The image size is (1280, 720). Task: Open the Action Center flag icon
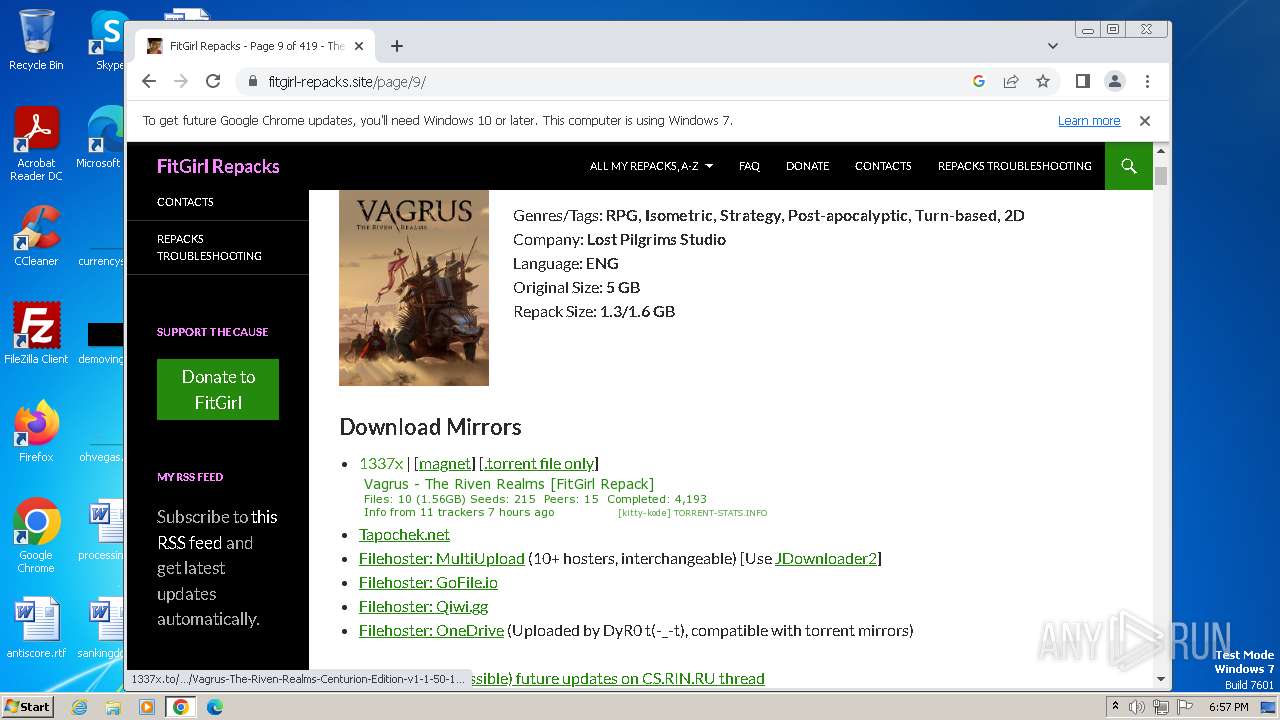point(1184,707)
